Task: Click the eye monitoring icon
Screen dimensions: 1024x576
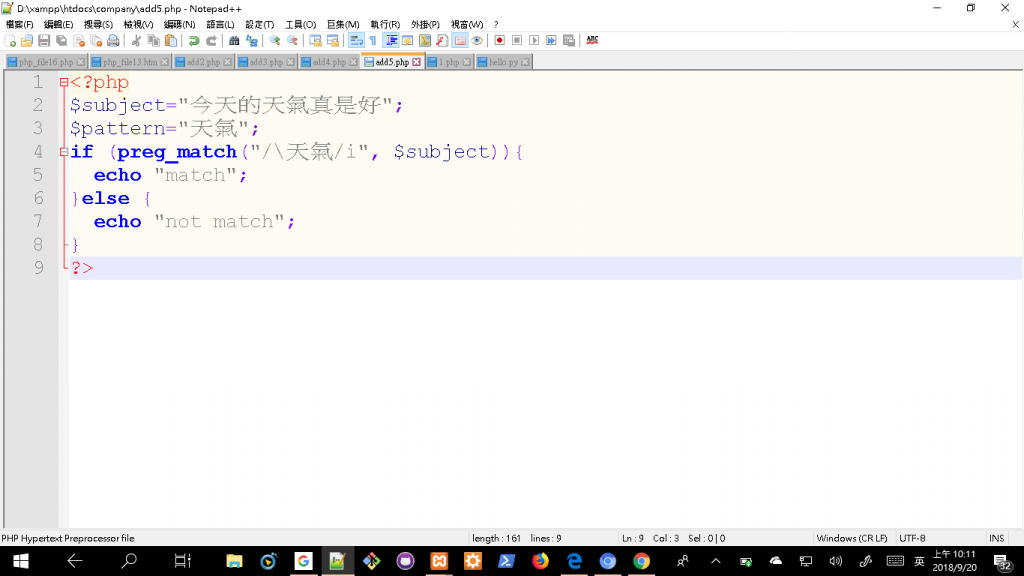Action: [x=477, y=40]
